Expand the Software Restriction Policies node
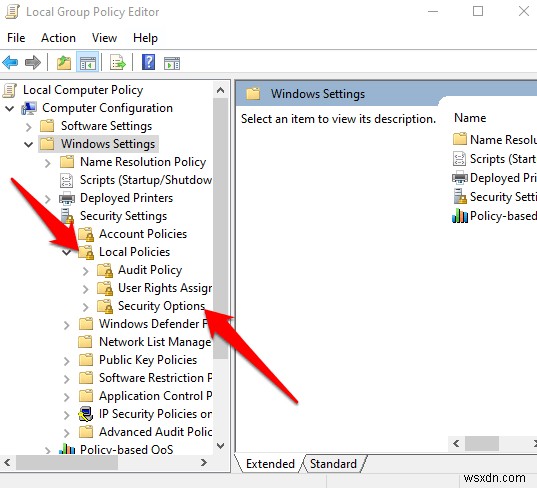Screen dimensions: 537x488 click(67, 379)
